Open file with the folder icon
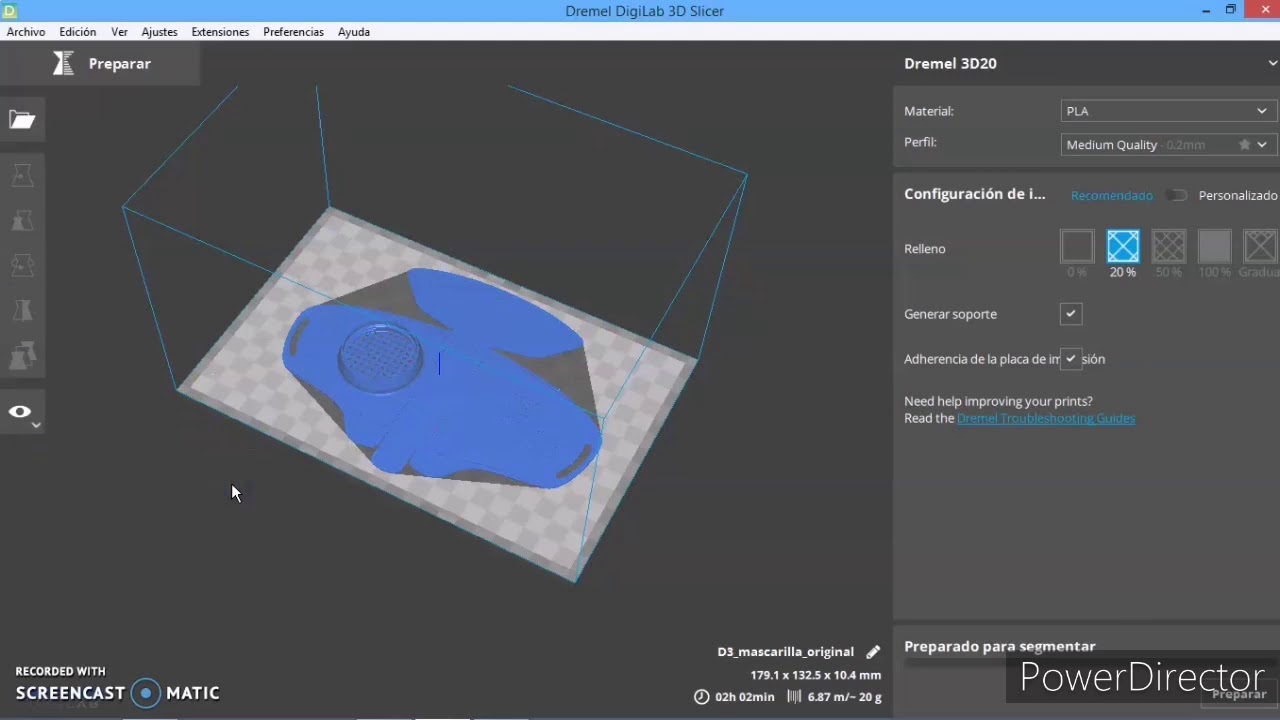 coord(22,120)
